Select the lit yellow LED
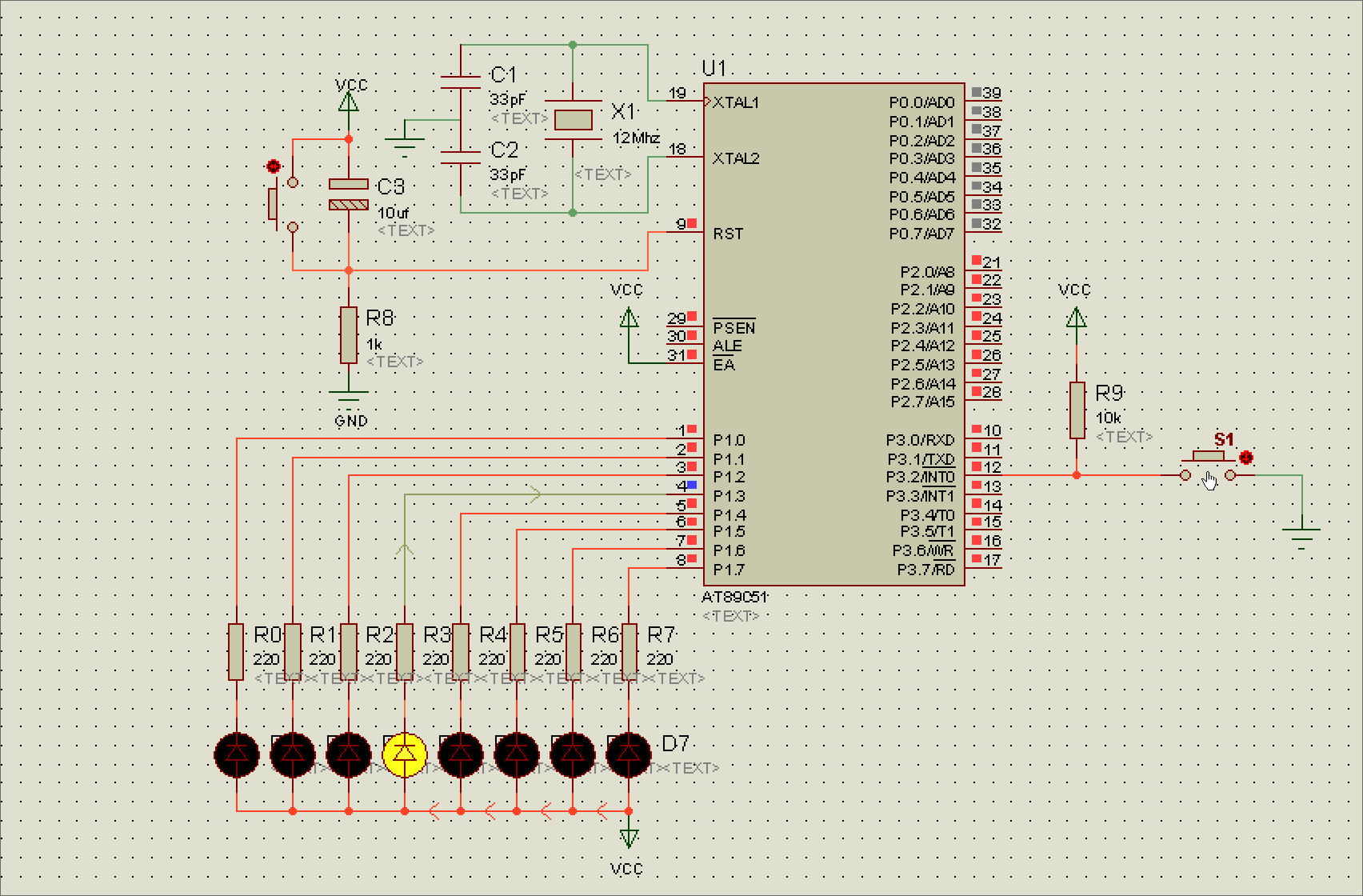Image resolution: width=1363 pixels, height=896 pixels. [x=405, y=754]
